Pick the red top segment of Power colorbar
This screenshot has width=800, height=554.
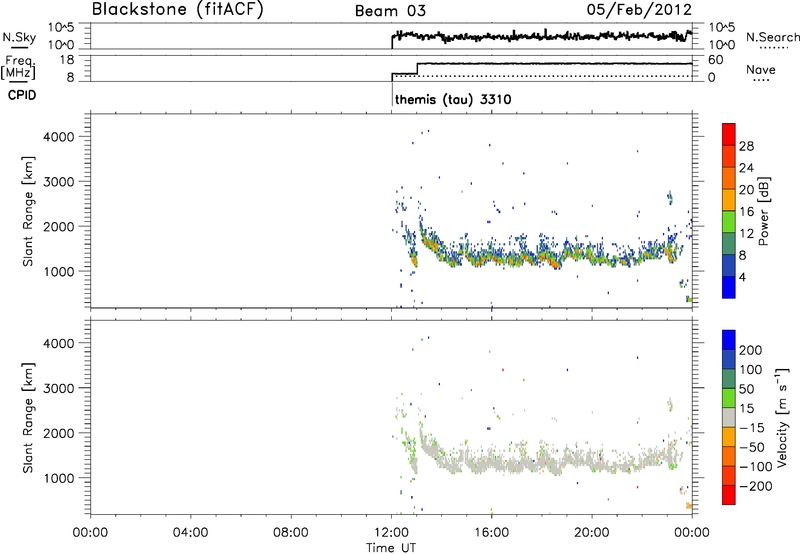click(x=729, y=134)
